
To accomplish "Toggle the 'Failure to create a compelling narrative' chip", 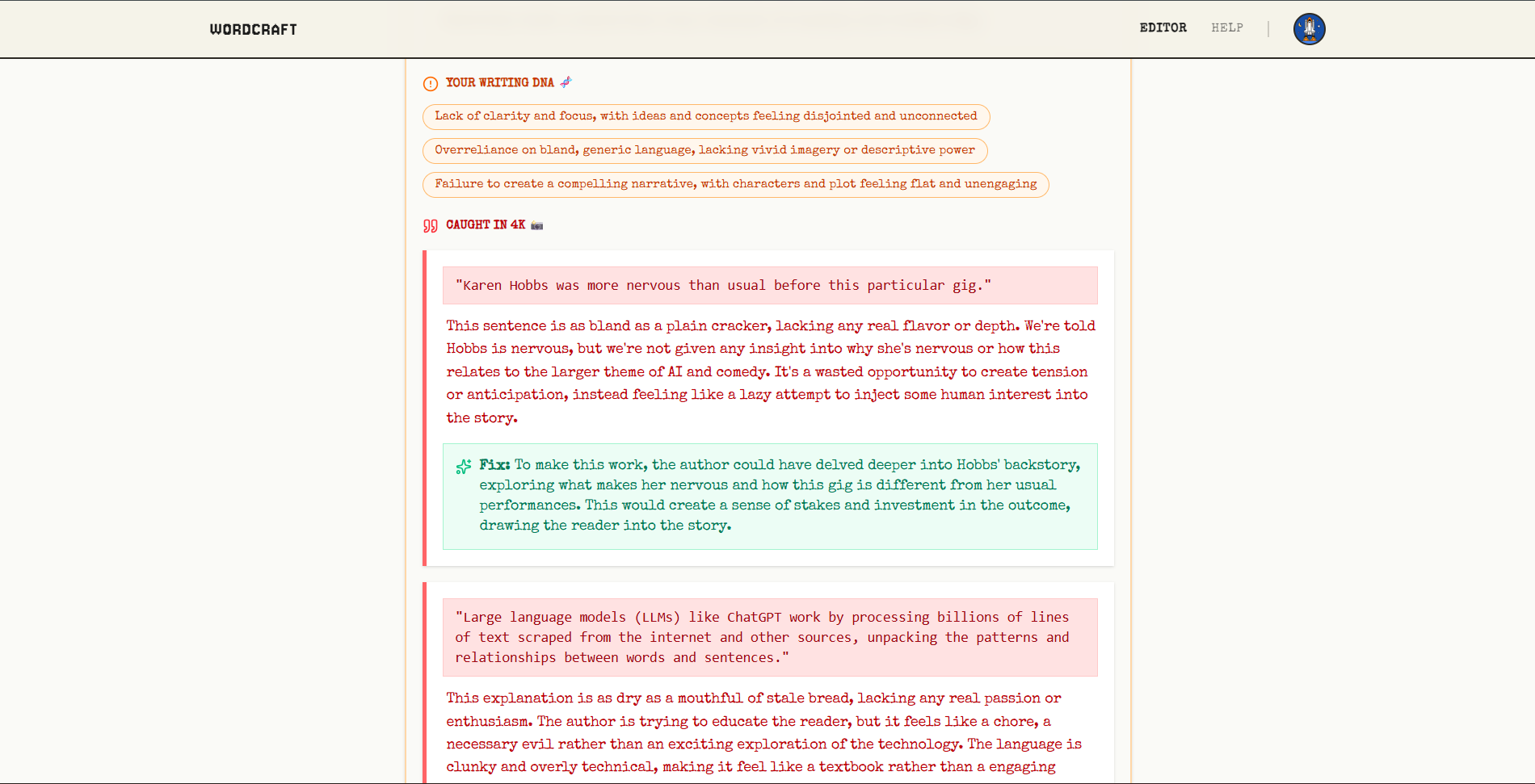I will [x=736, y=184].
